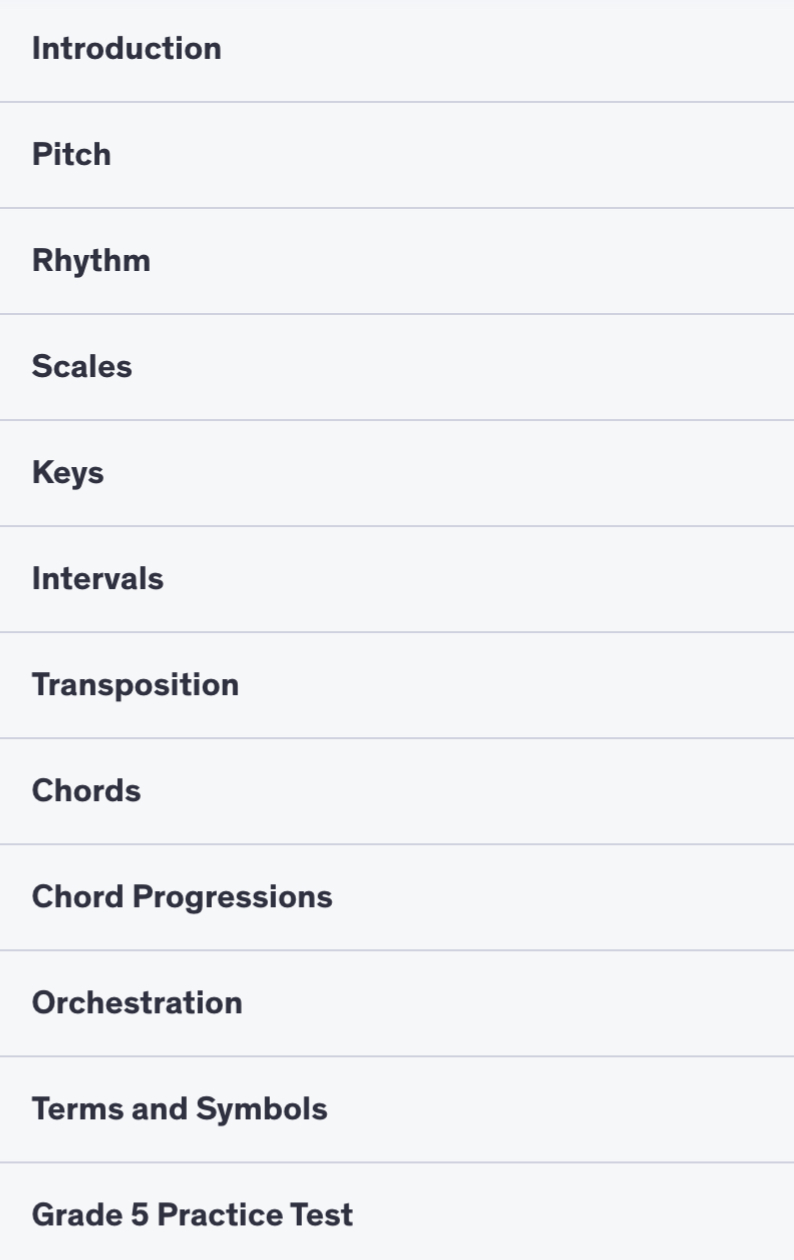The image size is (794, 1260).
Task: Expand the Intervals list row
Action: pos(397,579)
